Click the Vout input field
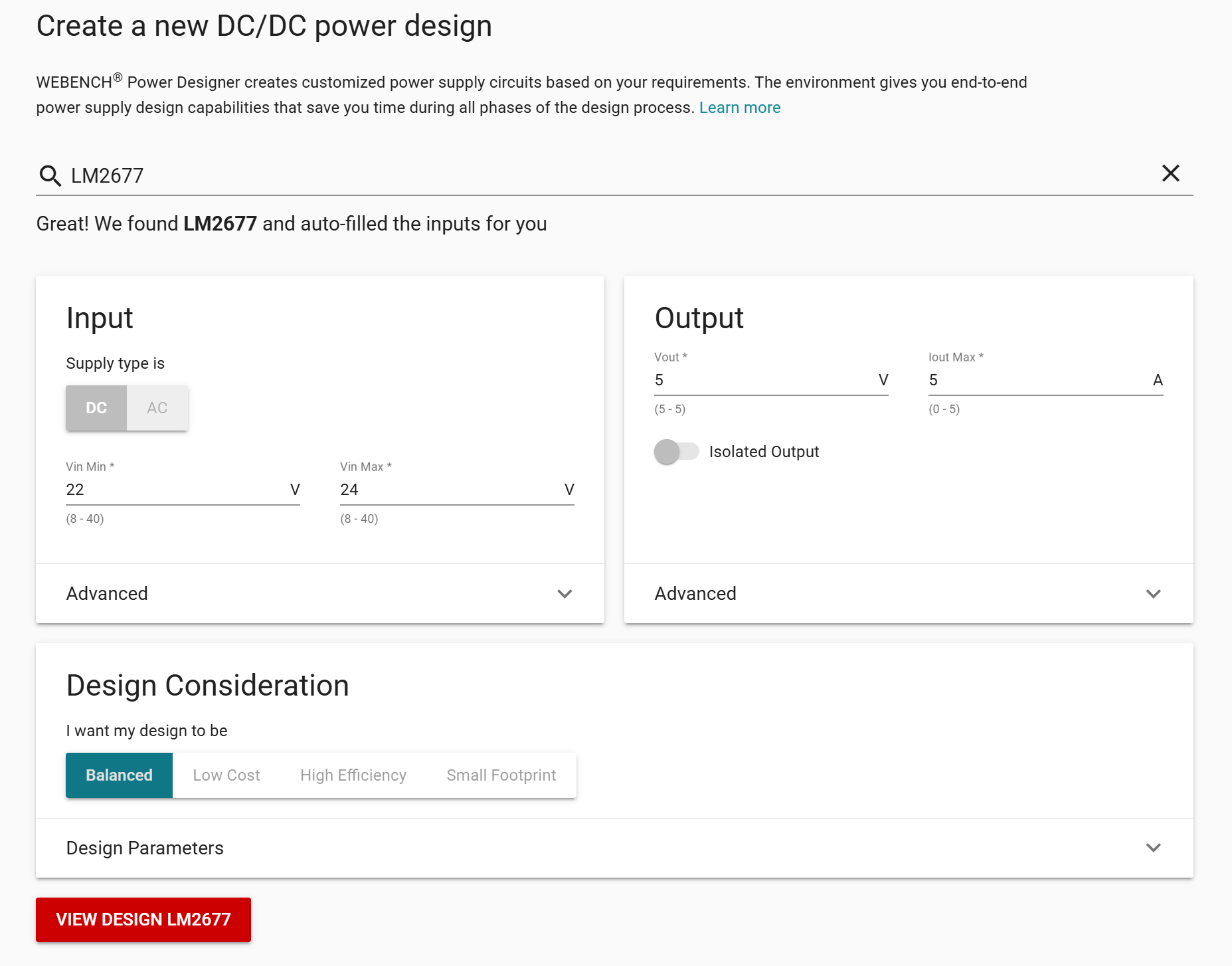 pyautogui.click(x=764, y=380)
